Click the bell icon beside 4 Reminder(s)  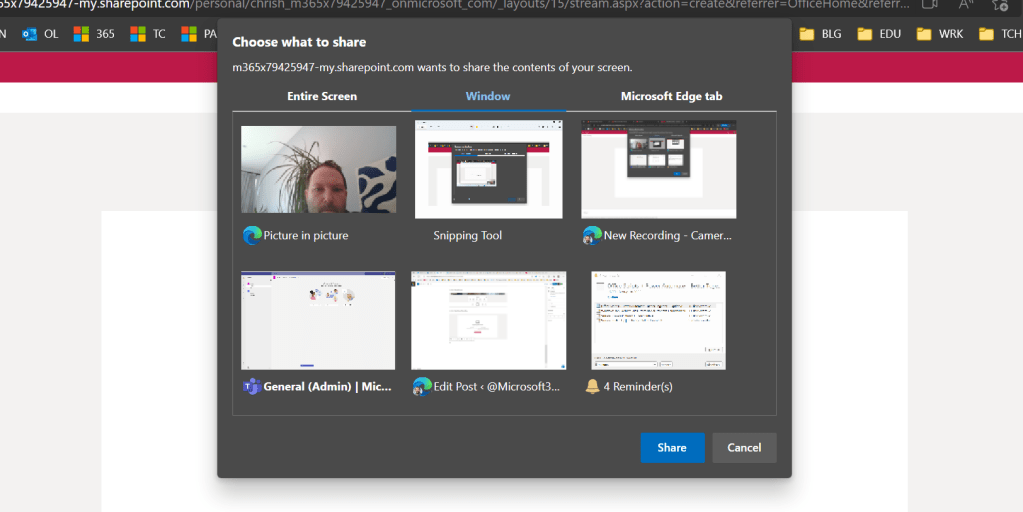click(x=592, y=386)
